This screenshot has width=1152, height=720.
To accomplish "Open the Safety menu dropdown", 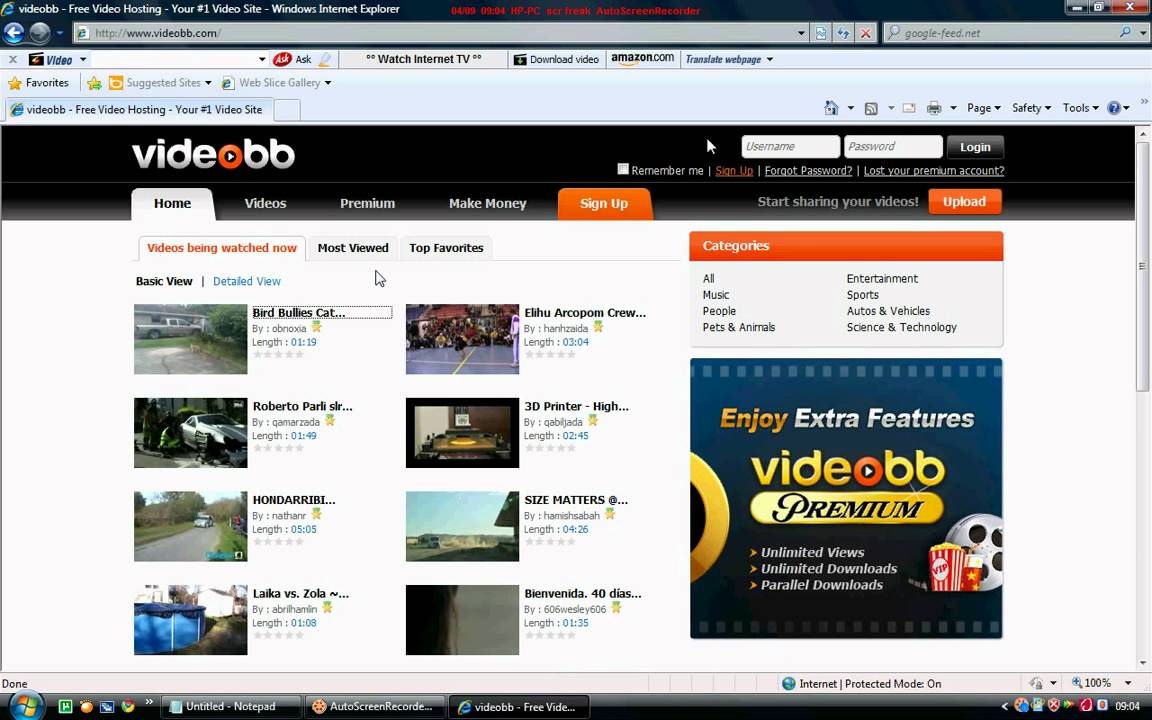I will 1032,108.
